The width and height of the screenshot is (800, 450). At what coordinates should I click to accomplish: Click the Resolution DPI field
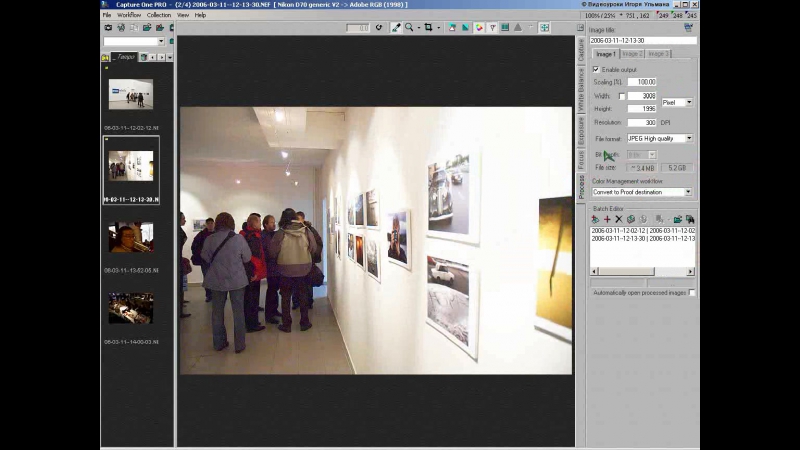(642, 122)
